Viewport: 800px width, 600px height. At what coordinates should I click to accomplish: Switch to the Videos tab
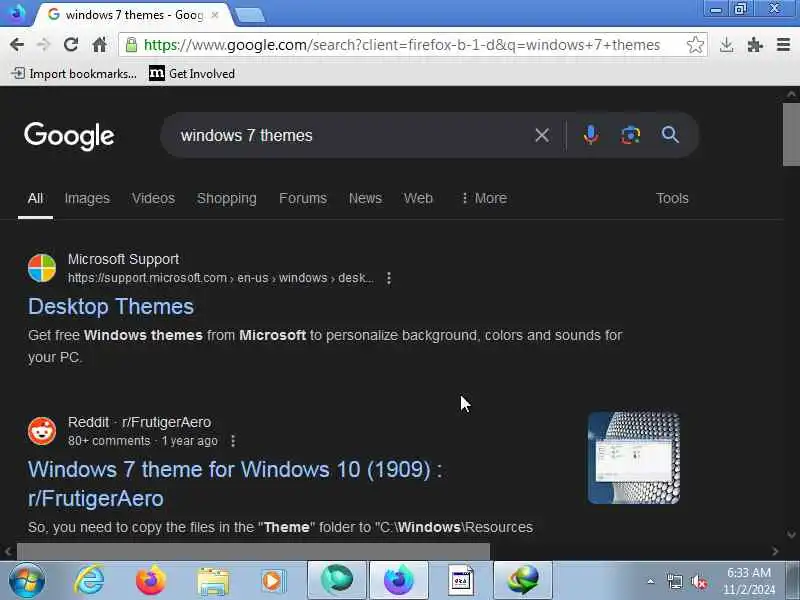(153, 198)
